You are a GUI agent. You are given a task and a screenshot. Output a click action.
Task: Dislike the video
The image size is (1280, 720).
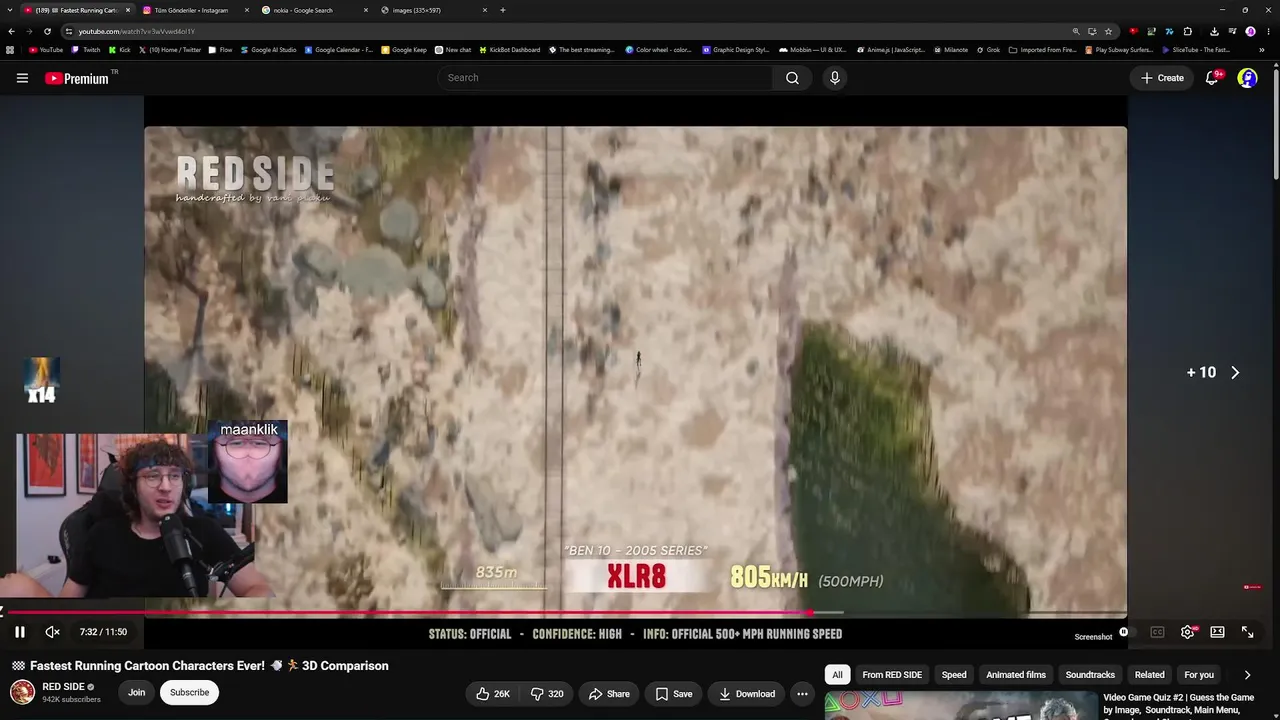point(547,694)
